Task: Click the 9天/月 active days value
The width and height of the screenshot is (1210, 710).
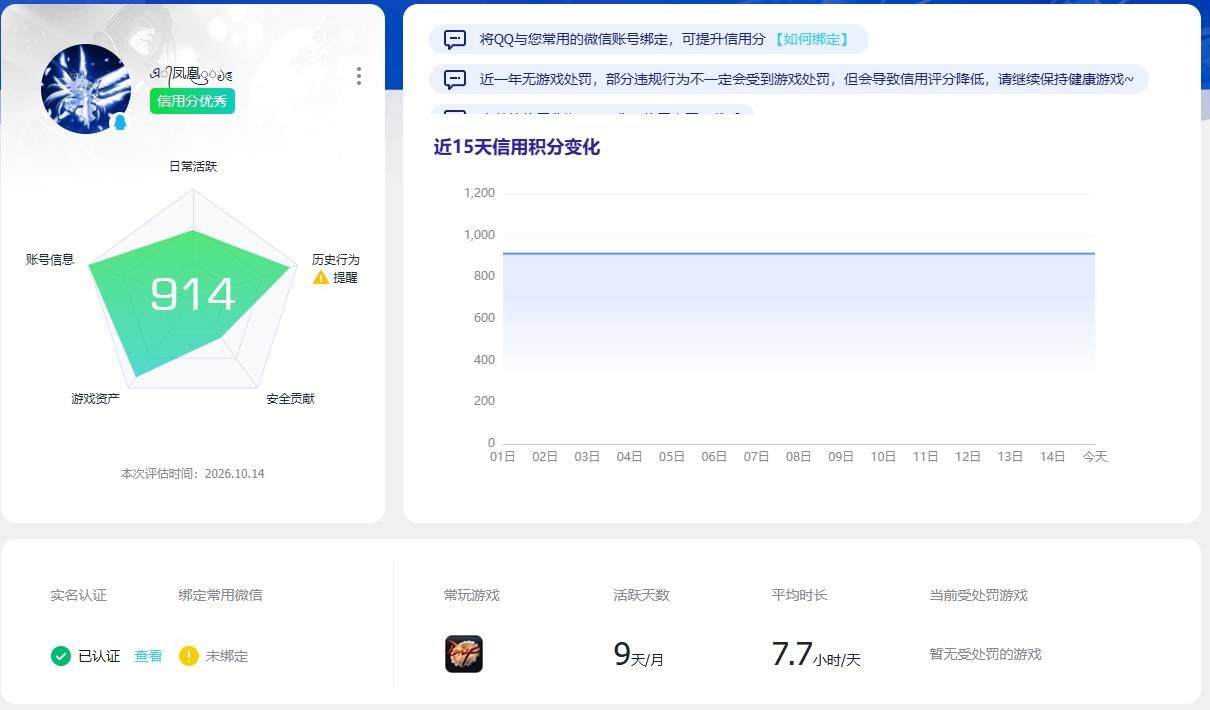Action: [x=638, y=655]
